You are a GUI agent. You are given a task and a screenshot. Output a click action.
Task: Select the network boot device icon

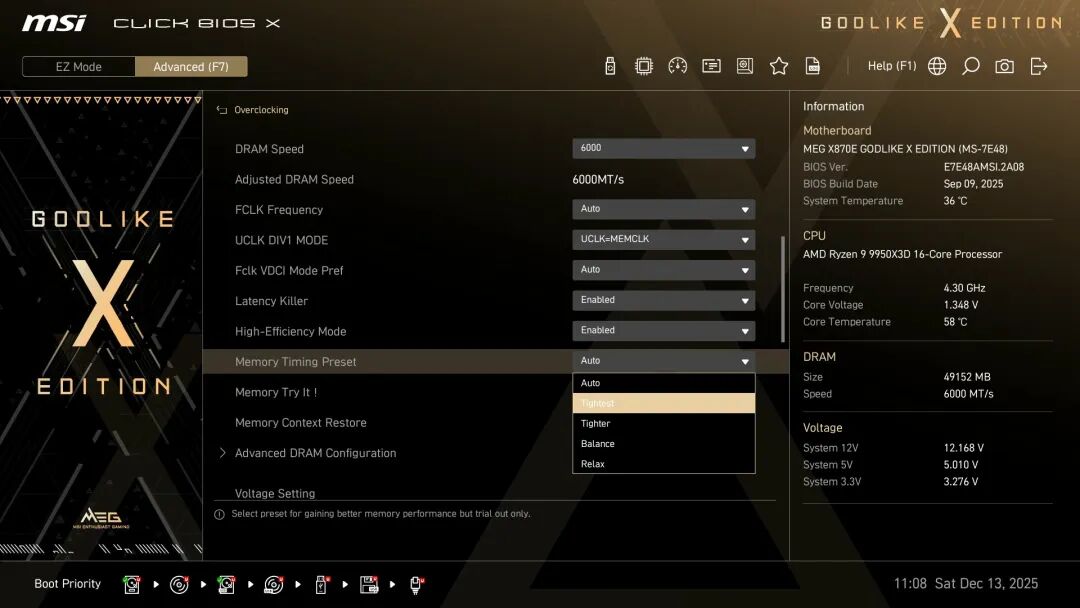pos(416,585)
